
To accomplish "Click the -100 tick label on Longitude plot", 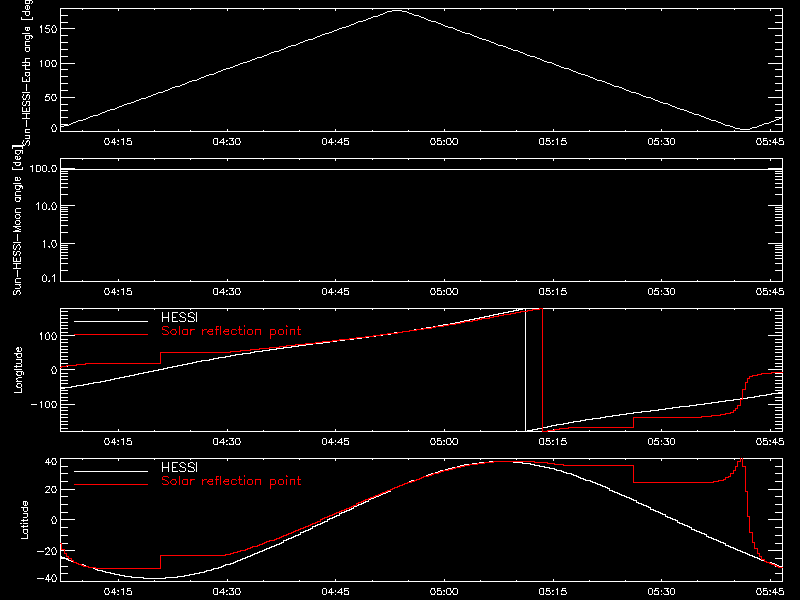I will tap(43, 404).
